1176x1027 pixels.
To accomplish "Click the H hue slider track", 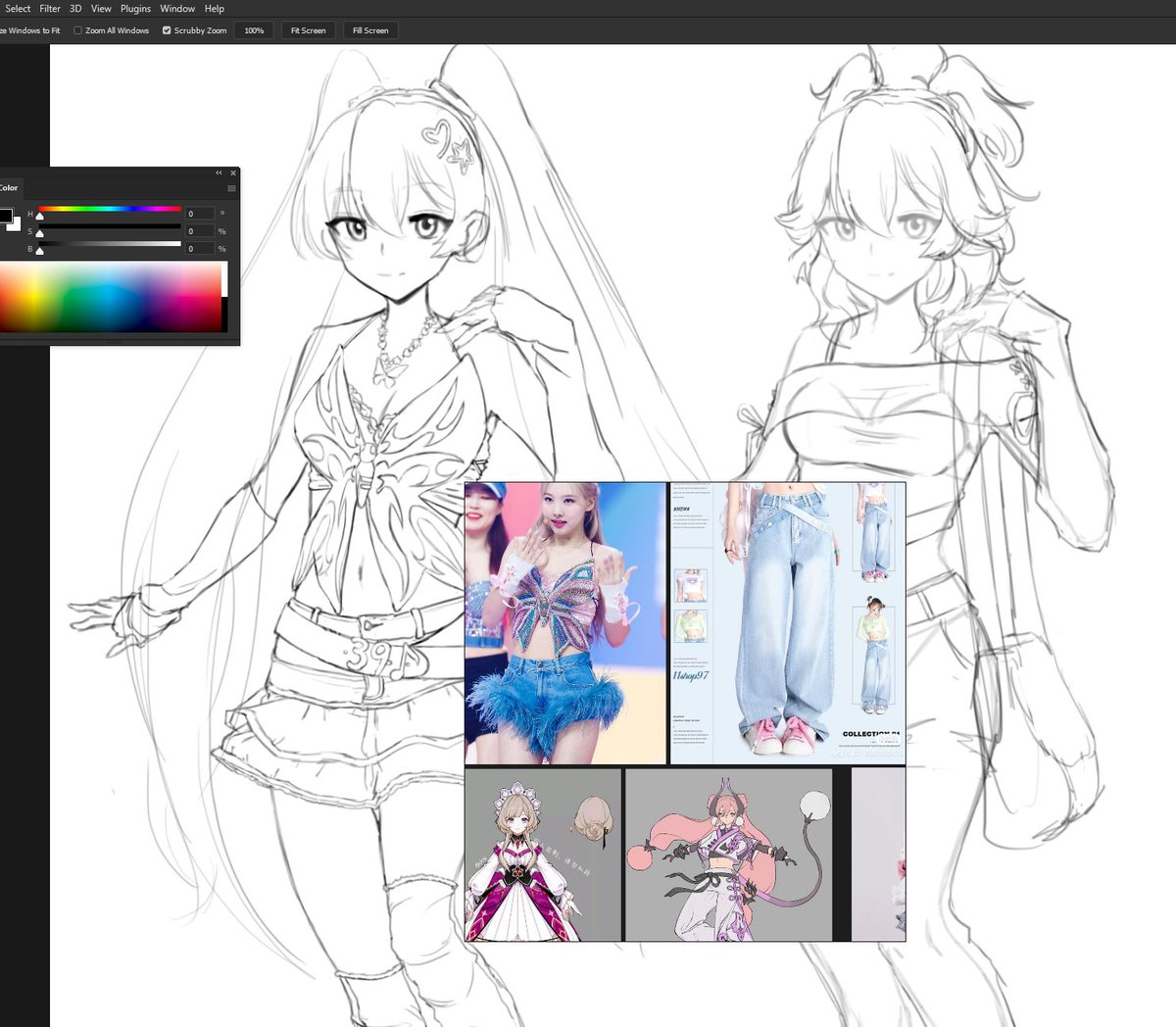I will pyautogui.click(x=110, y=209).
